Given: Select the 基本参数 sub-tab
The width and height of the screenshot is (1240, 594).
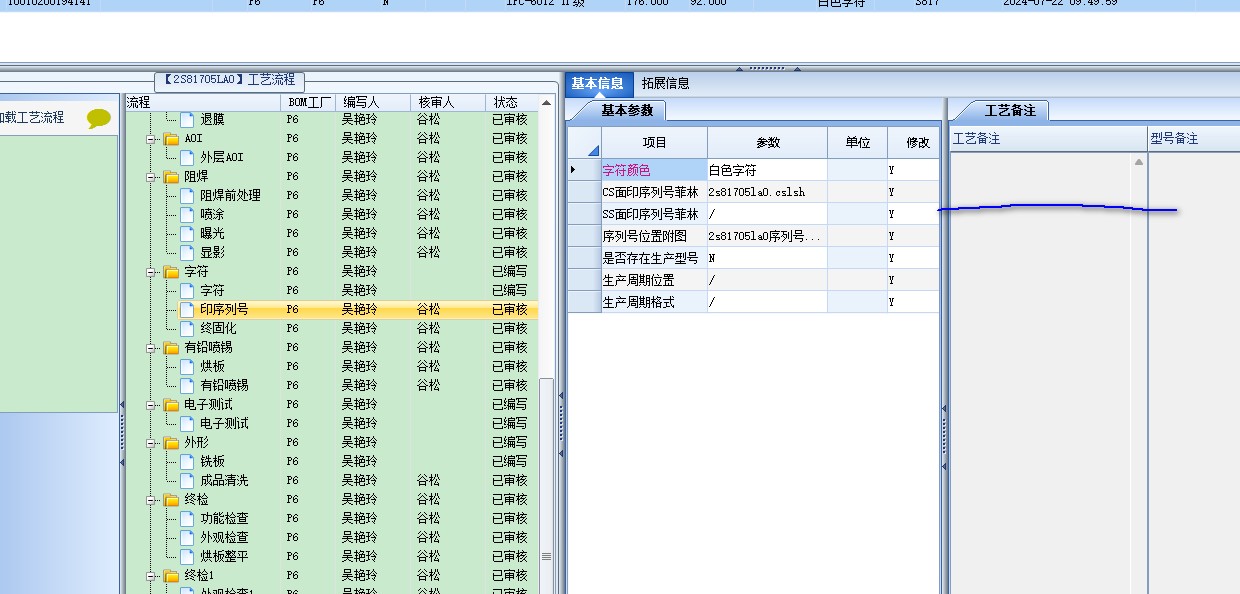Looking at the screenshot, I should coord(628,111).
